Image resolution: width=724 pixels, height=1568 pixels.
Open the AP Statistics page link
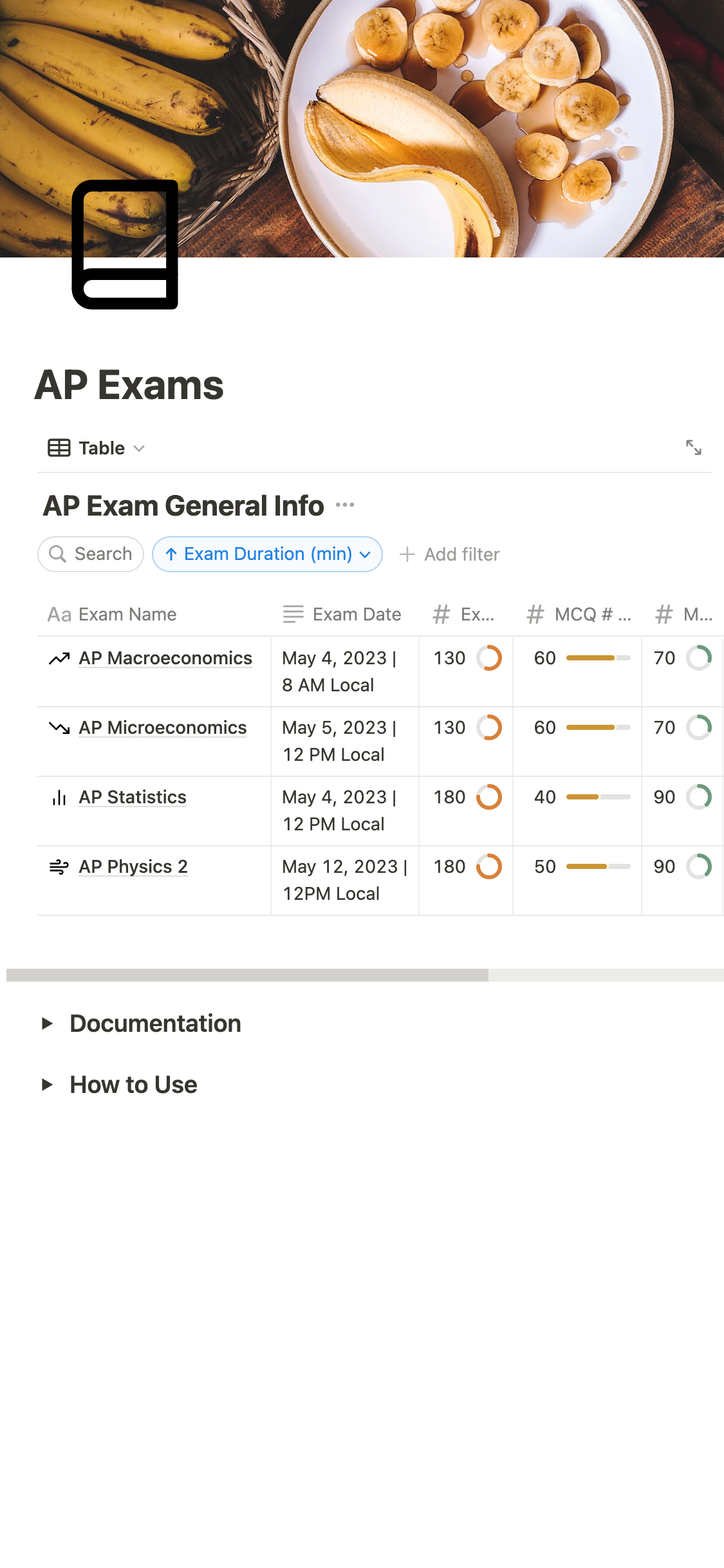133,798
